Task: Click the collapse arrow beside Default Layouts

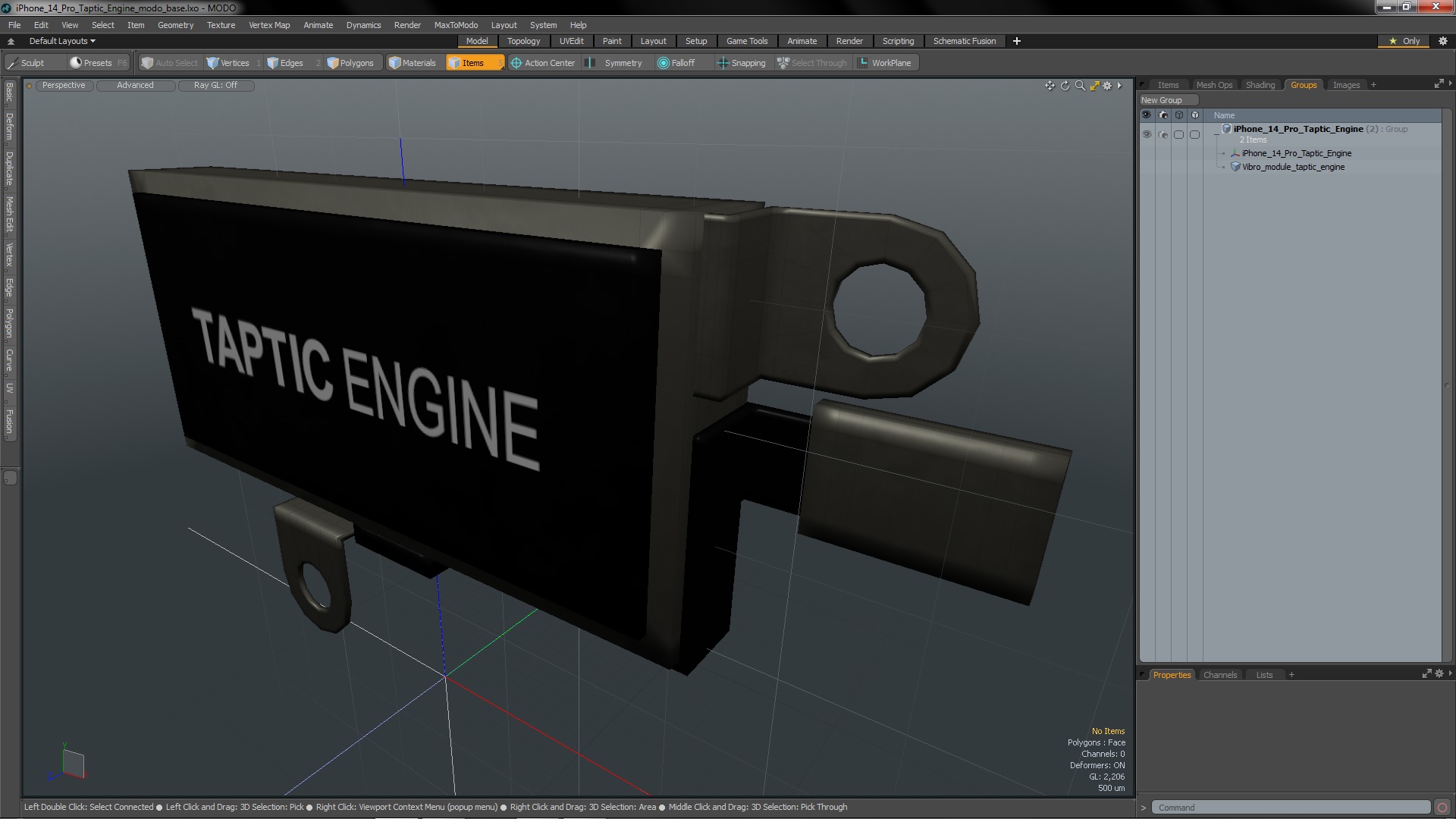Action: coord(11,41)
